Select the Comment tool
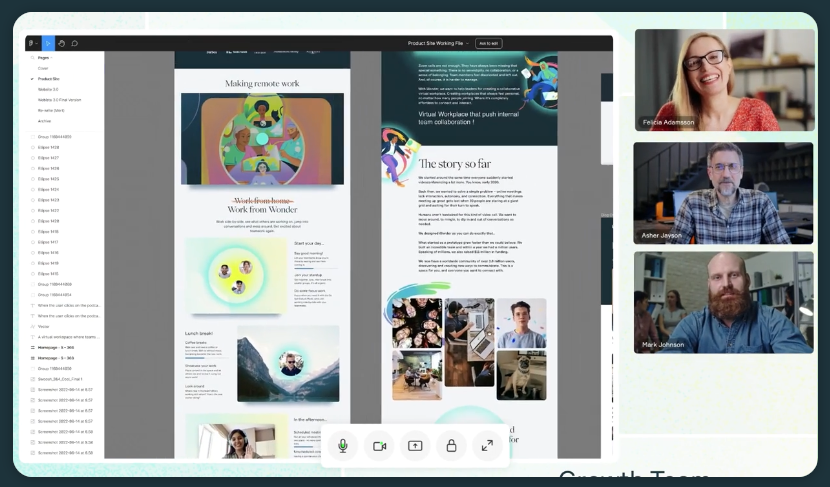 tap(74, 43)
